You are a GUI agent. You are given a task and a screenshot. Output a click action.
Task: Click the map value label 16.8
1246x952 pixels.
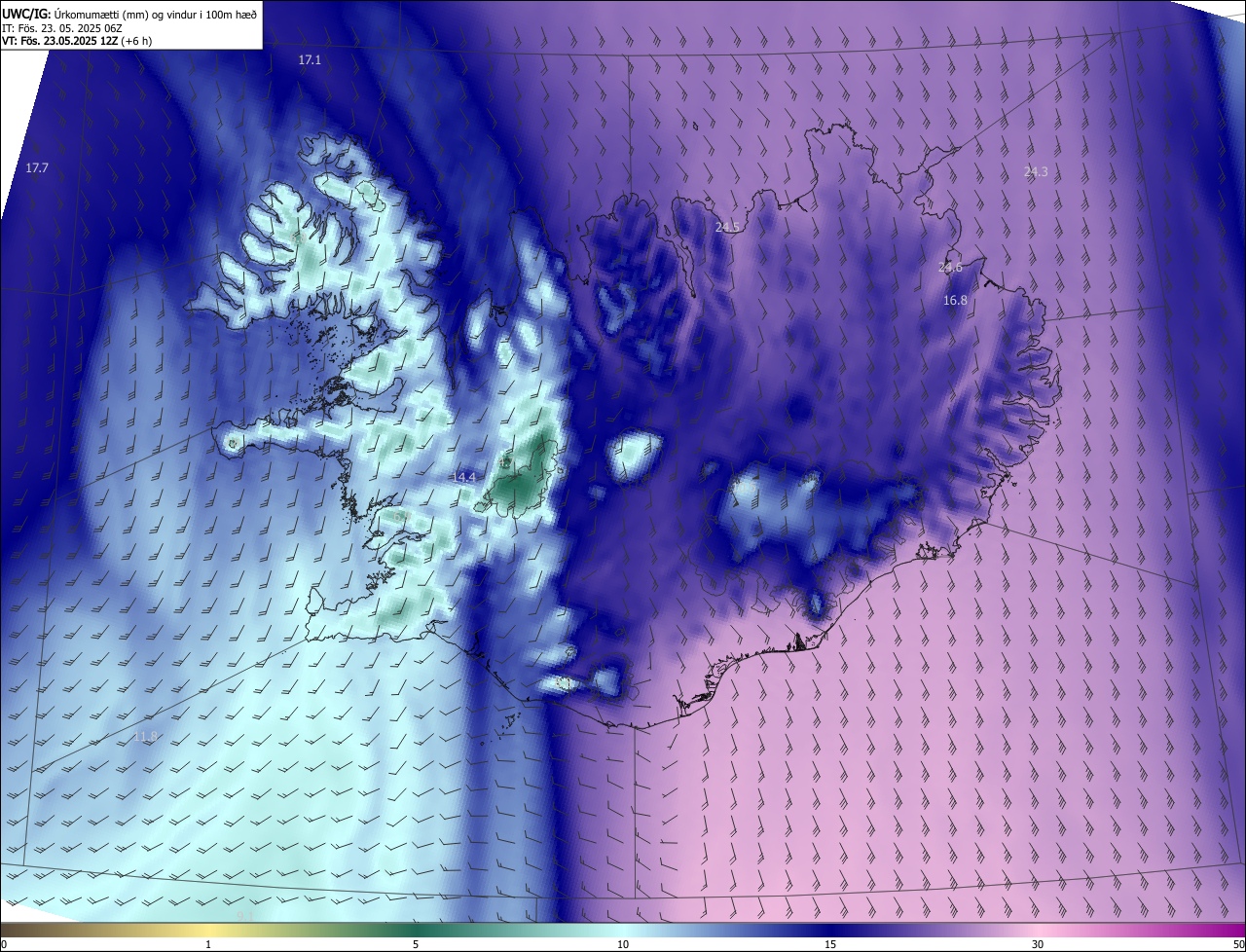[955, 301]
